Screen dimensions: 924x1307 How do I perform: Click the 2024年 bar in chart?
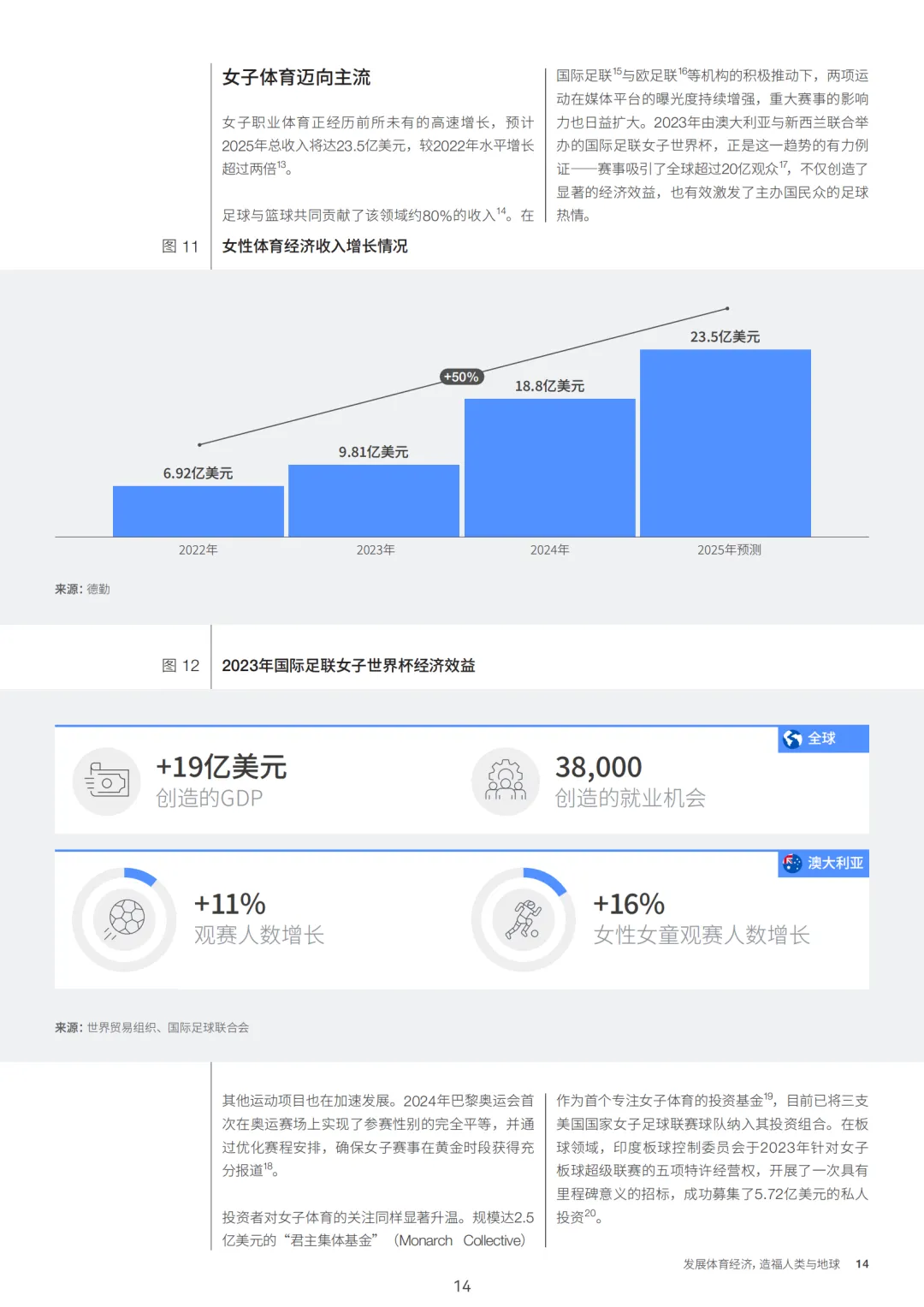point(550,467)
